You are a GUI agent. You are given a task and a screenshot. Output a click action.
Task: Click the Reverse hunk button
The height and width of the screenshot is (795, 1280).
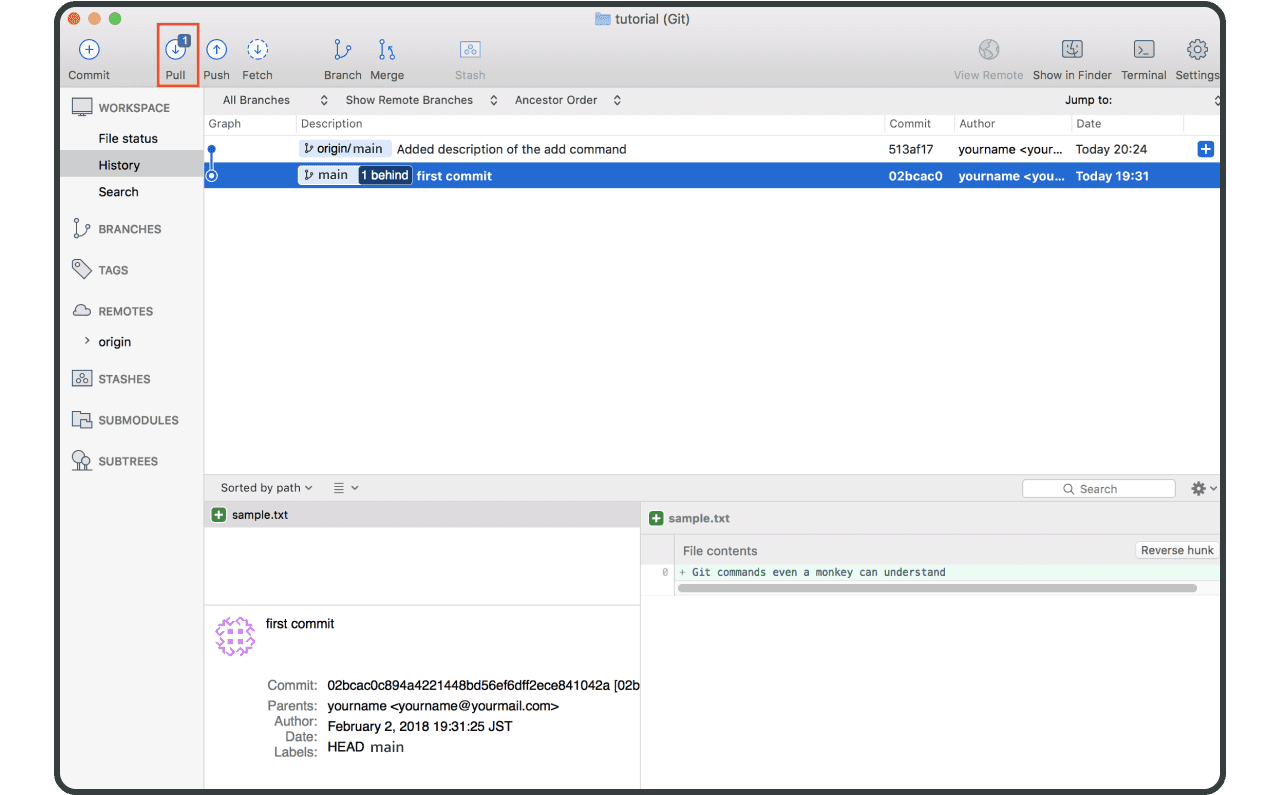click(x=1177, y=550)
